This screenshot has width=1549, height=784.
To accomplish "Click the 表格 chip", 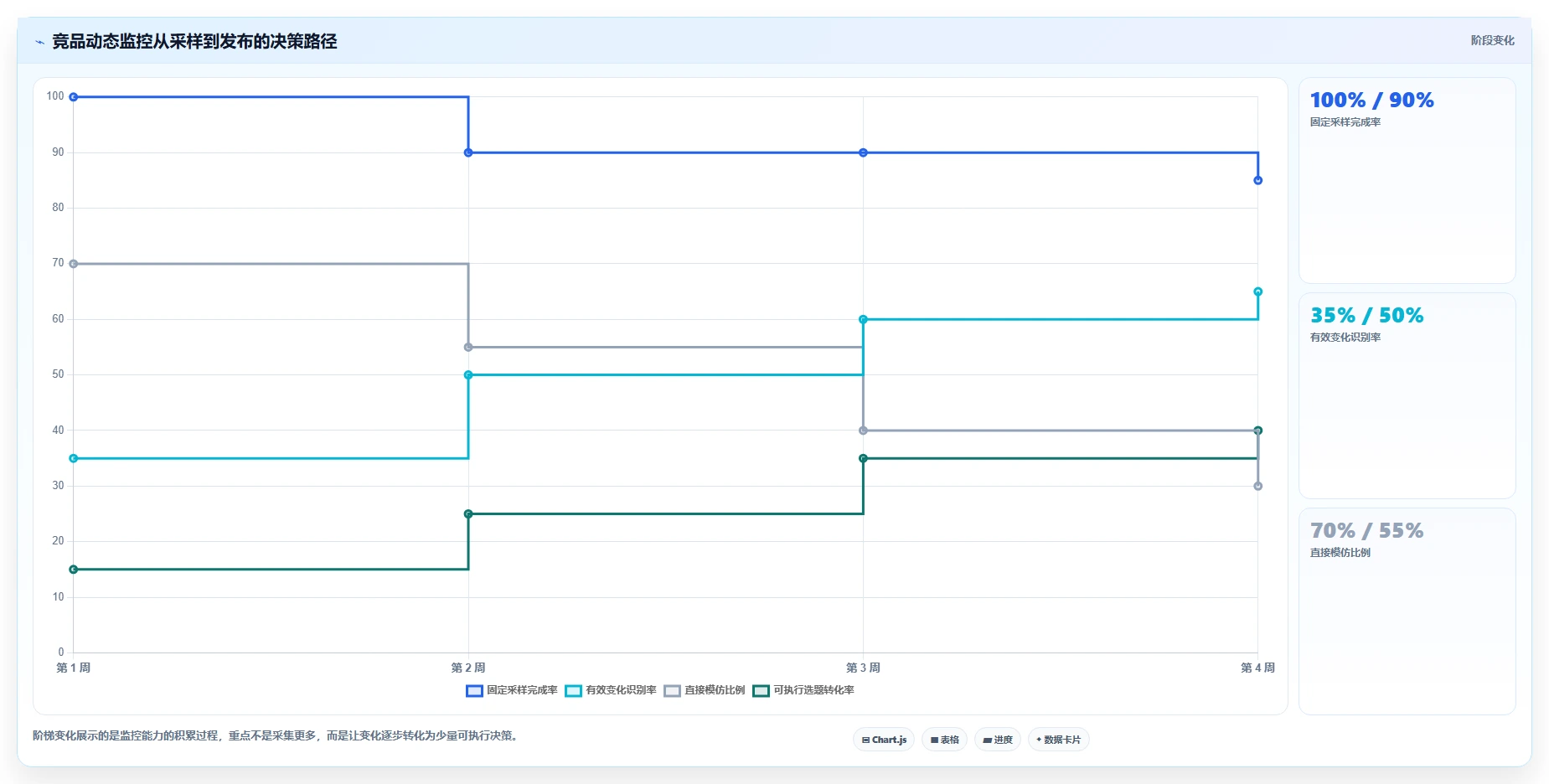I will [x=944, y=740].
